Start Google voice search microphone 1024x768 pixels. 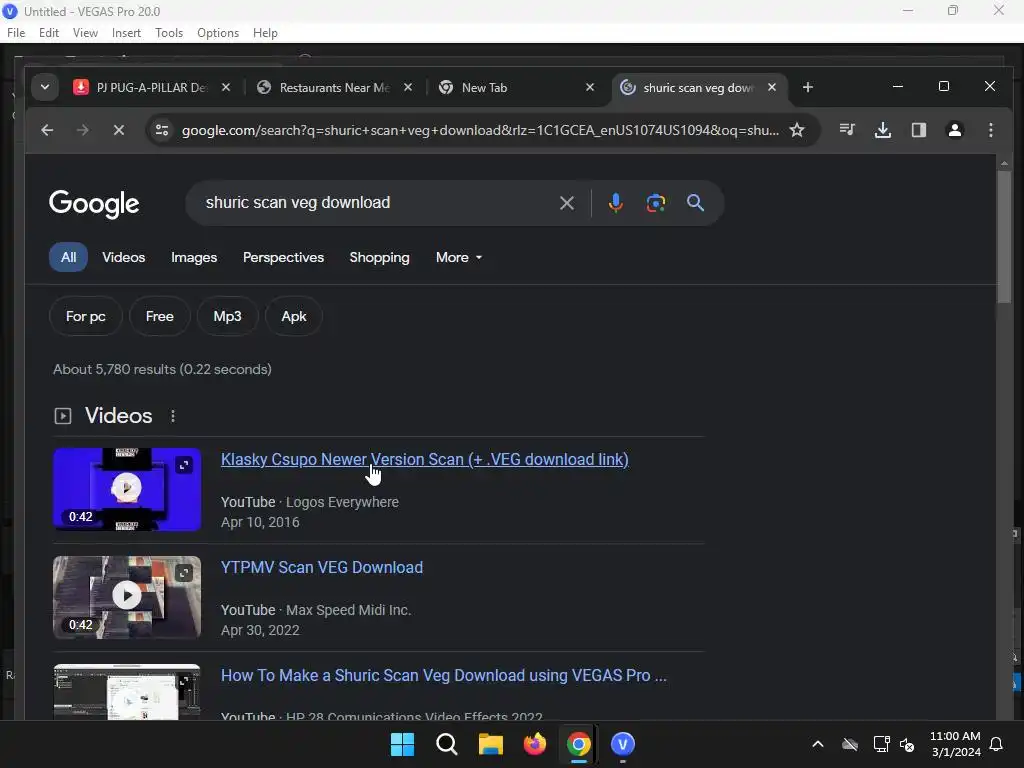point(615,203)
